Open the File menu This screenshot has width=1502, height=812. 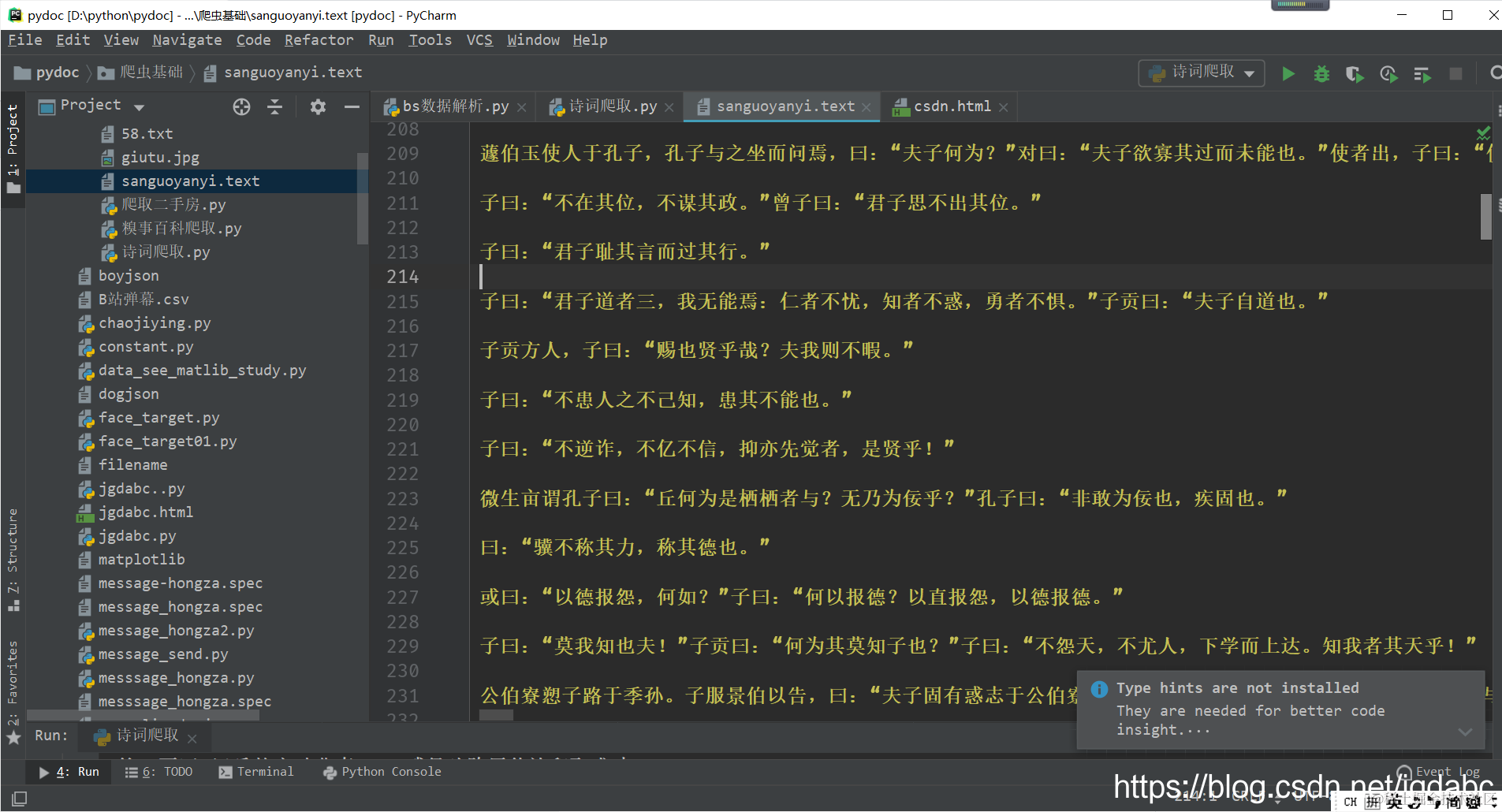tap(24, 40)
